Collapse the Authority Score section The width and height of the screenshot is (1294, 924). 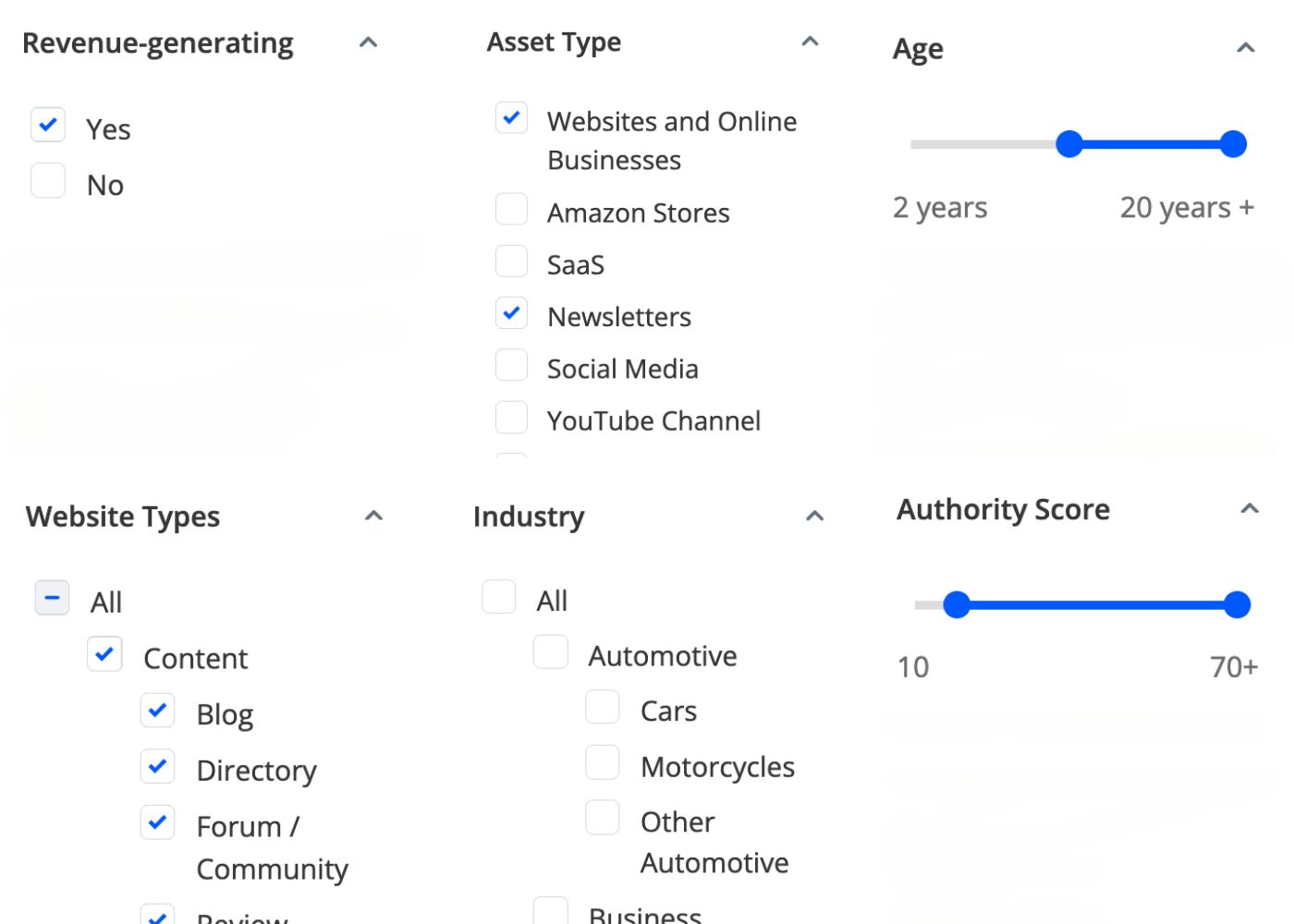(1250, 507)
